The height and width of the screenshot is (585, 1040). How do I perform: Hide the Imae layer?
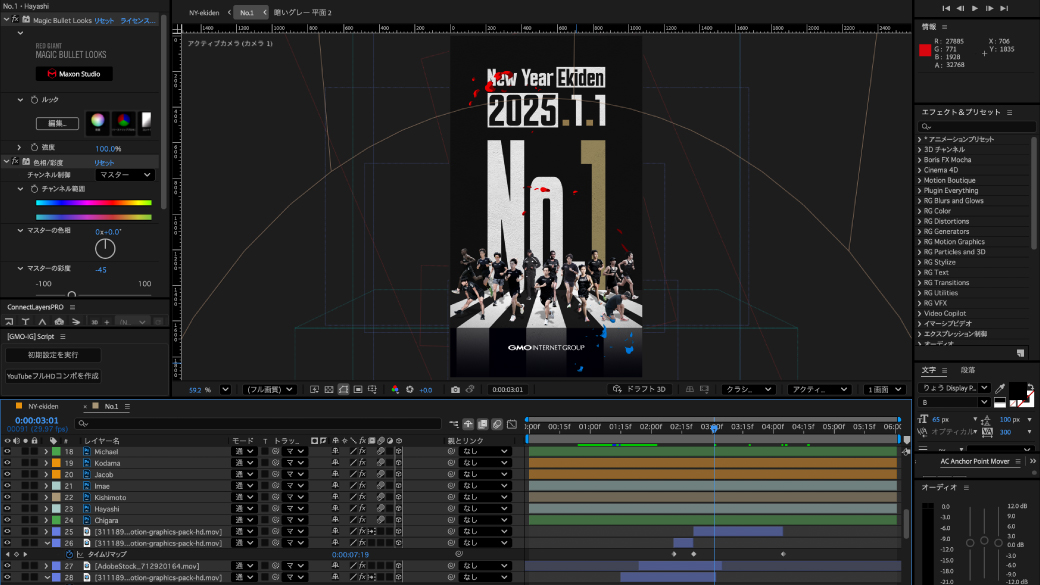coord(7,486)
